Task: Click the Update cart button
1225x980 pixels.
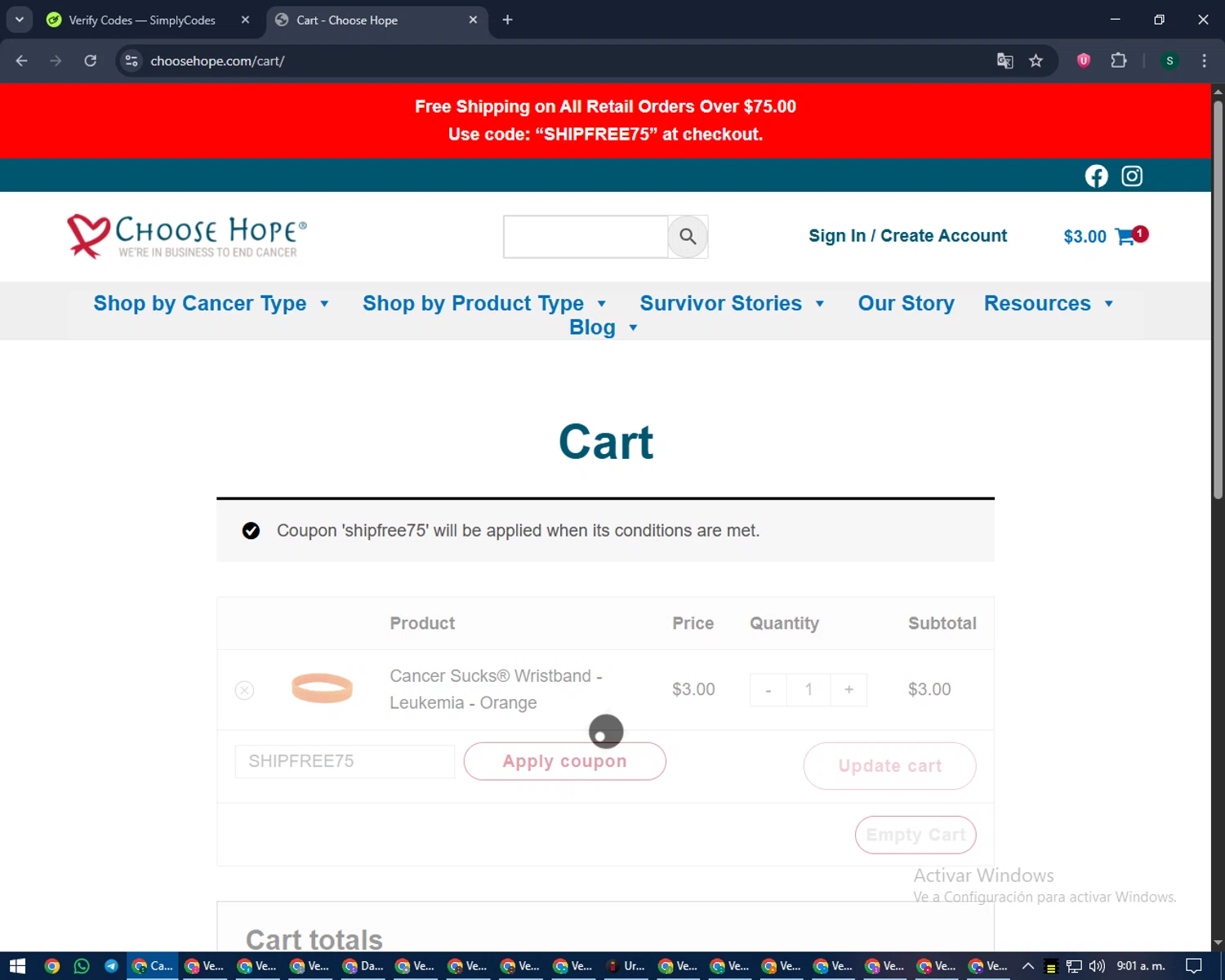Action: click(889, 766)
